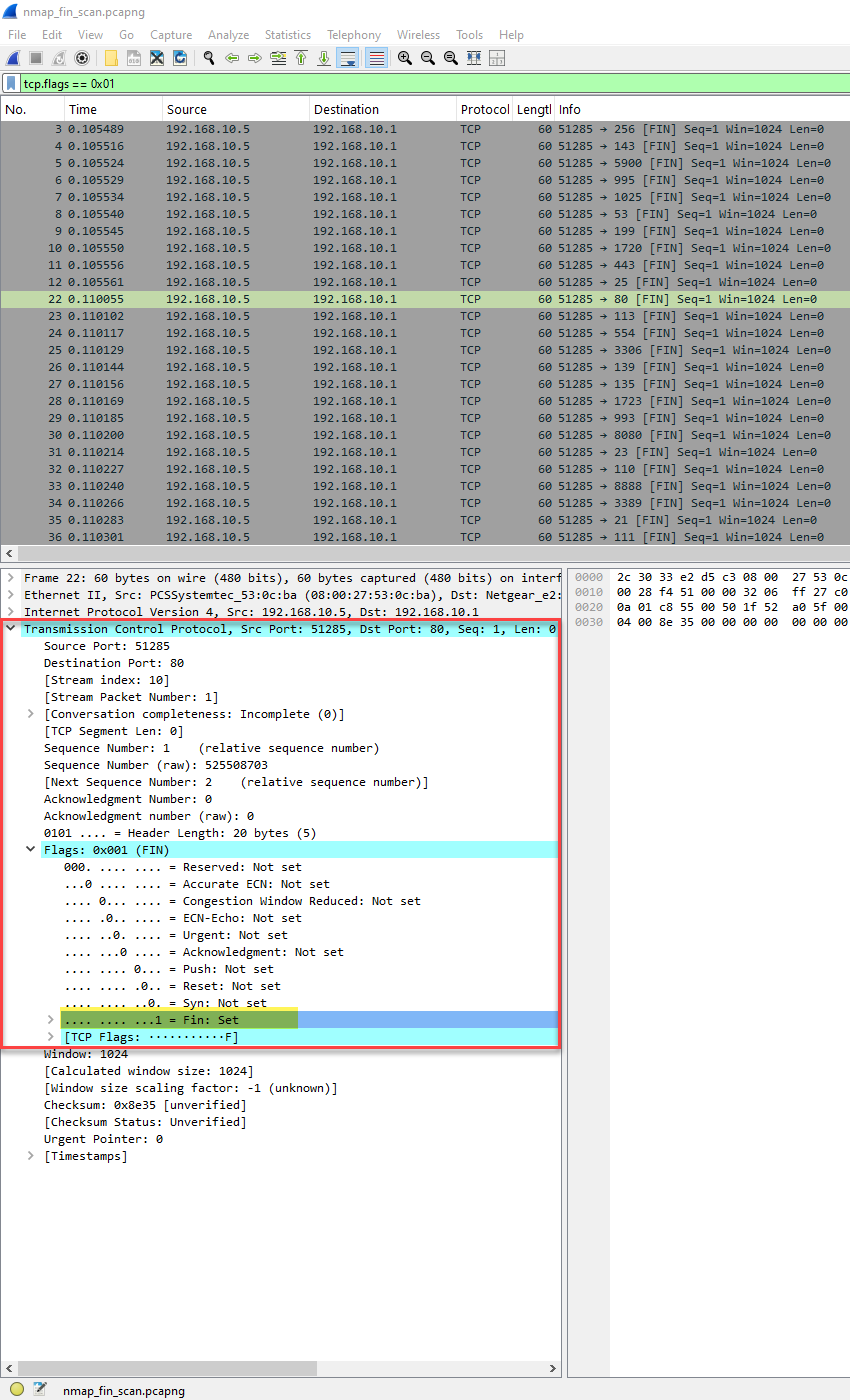Click the capture comments annotation icon
This screenshot has width=850, height=1400.
pyautogui.click(x=40, y=1388)
